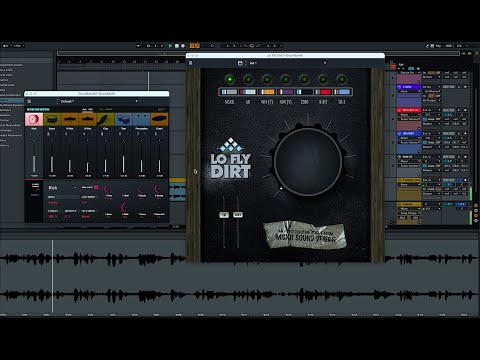
Task: Click the right vertical slider handle in Lo Fly Dirt
Action: (x=238, y=215)
